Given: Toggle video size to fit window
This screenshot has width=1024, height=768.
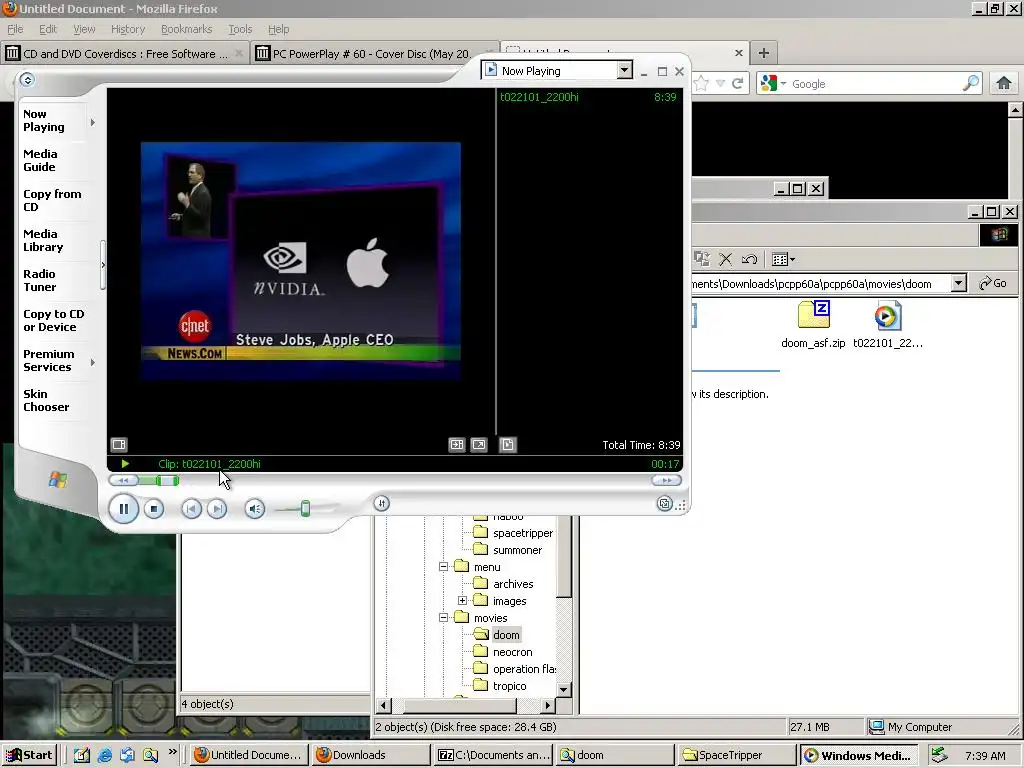Looking at the screenshot, I should [x=456, y=445].
